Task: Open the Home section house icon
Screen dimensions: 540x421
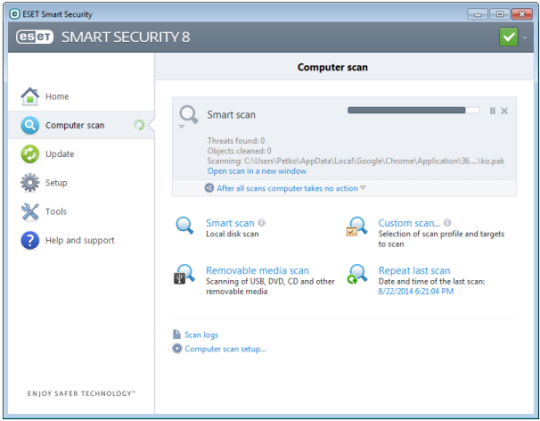Action: 30,96
